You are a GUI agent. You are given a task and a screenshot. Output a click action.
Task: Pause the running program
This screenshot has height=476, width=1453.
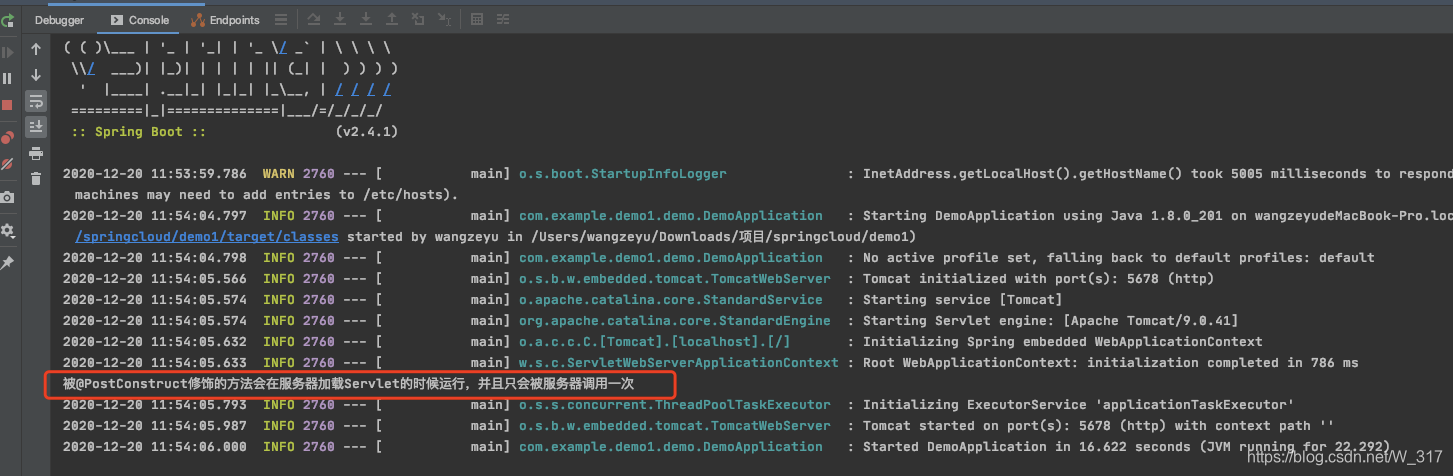point(7,78)
